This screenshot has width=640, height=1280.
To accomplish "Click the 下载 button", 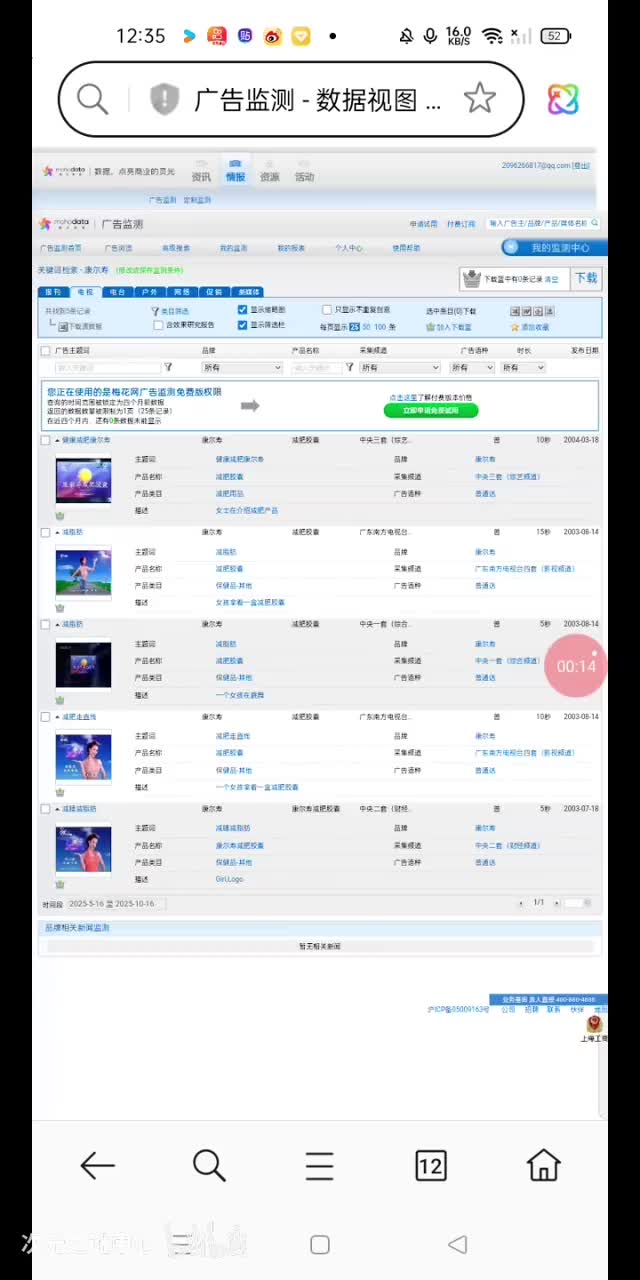I will 586,278.
